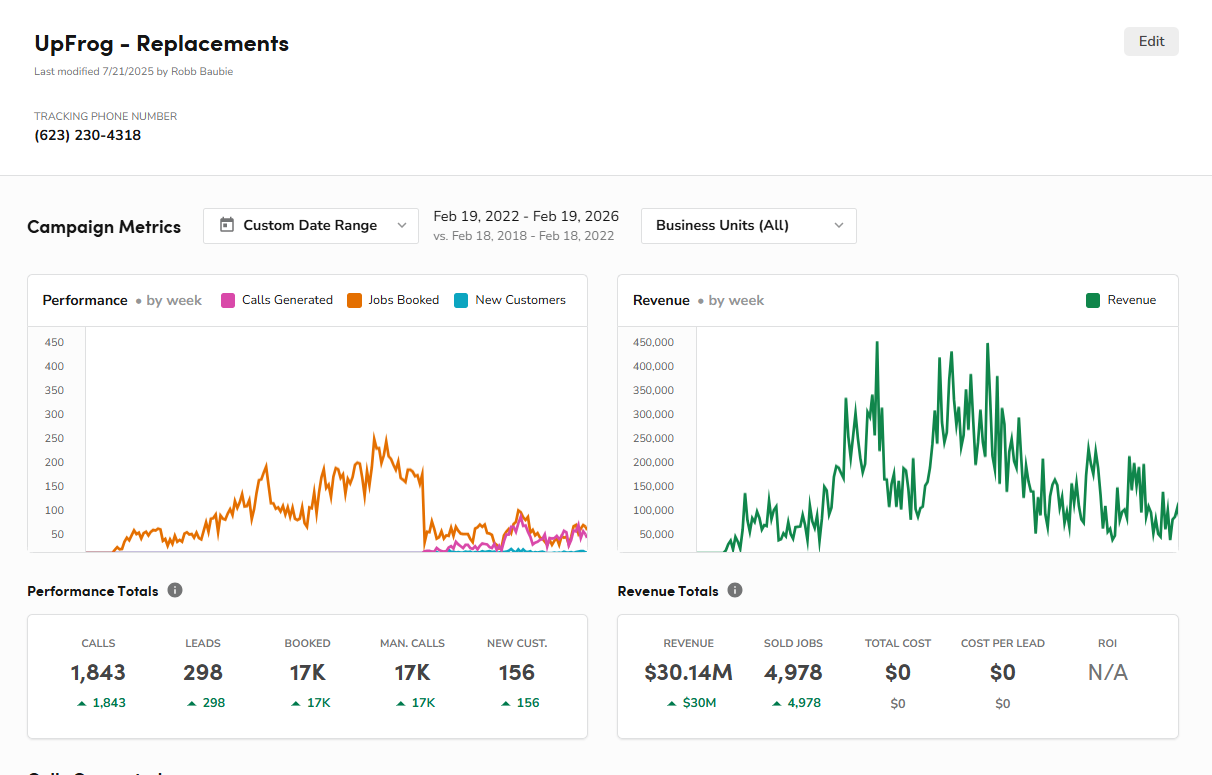This screenshot has height=775, width=1212.
Task: Click the tracking phone number (623) 230-4318
Action: click(88, 135)
